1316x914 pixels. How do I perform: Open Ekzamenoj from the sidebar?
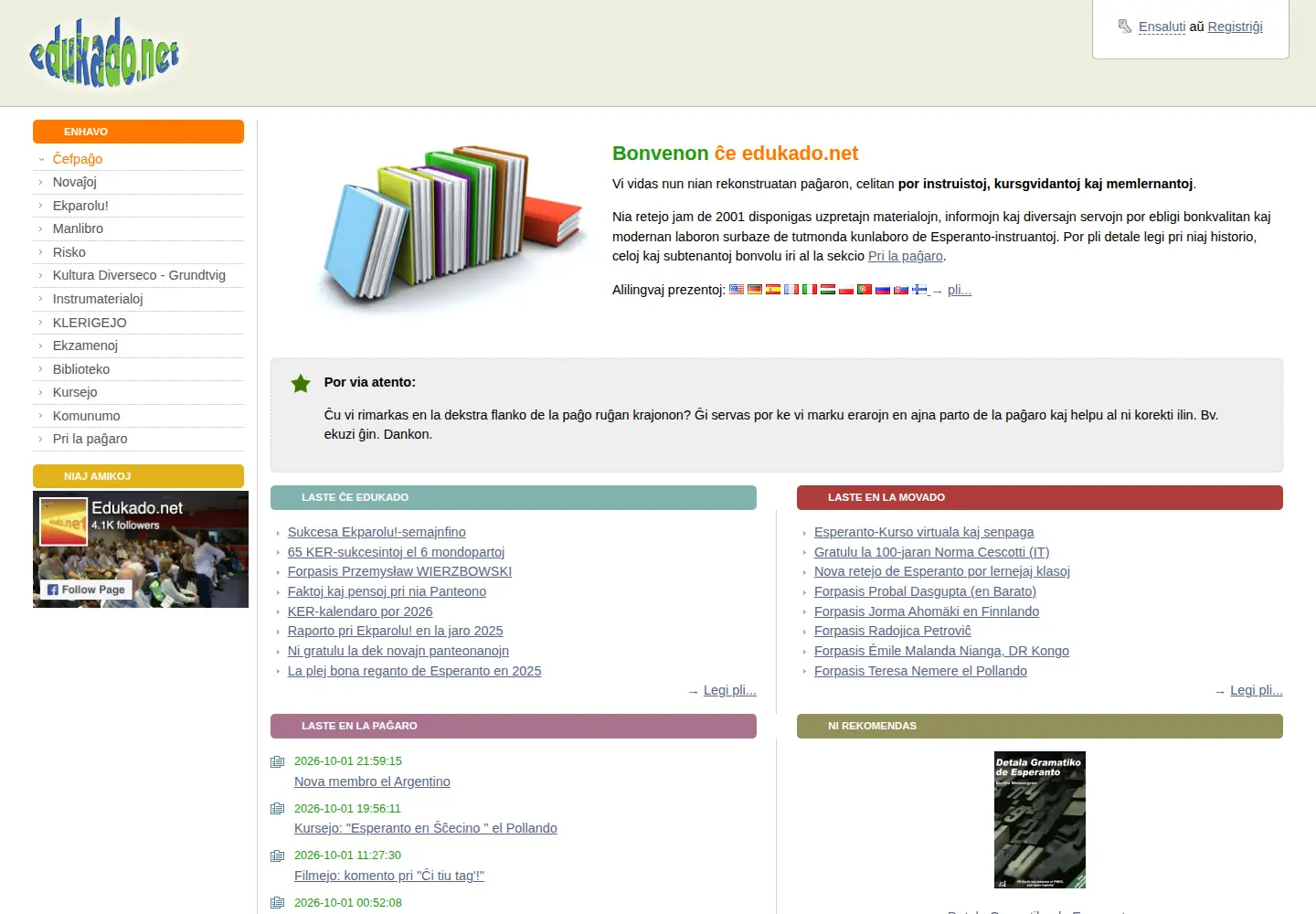click(x=85, y=345)
